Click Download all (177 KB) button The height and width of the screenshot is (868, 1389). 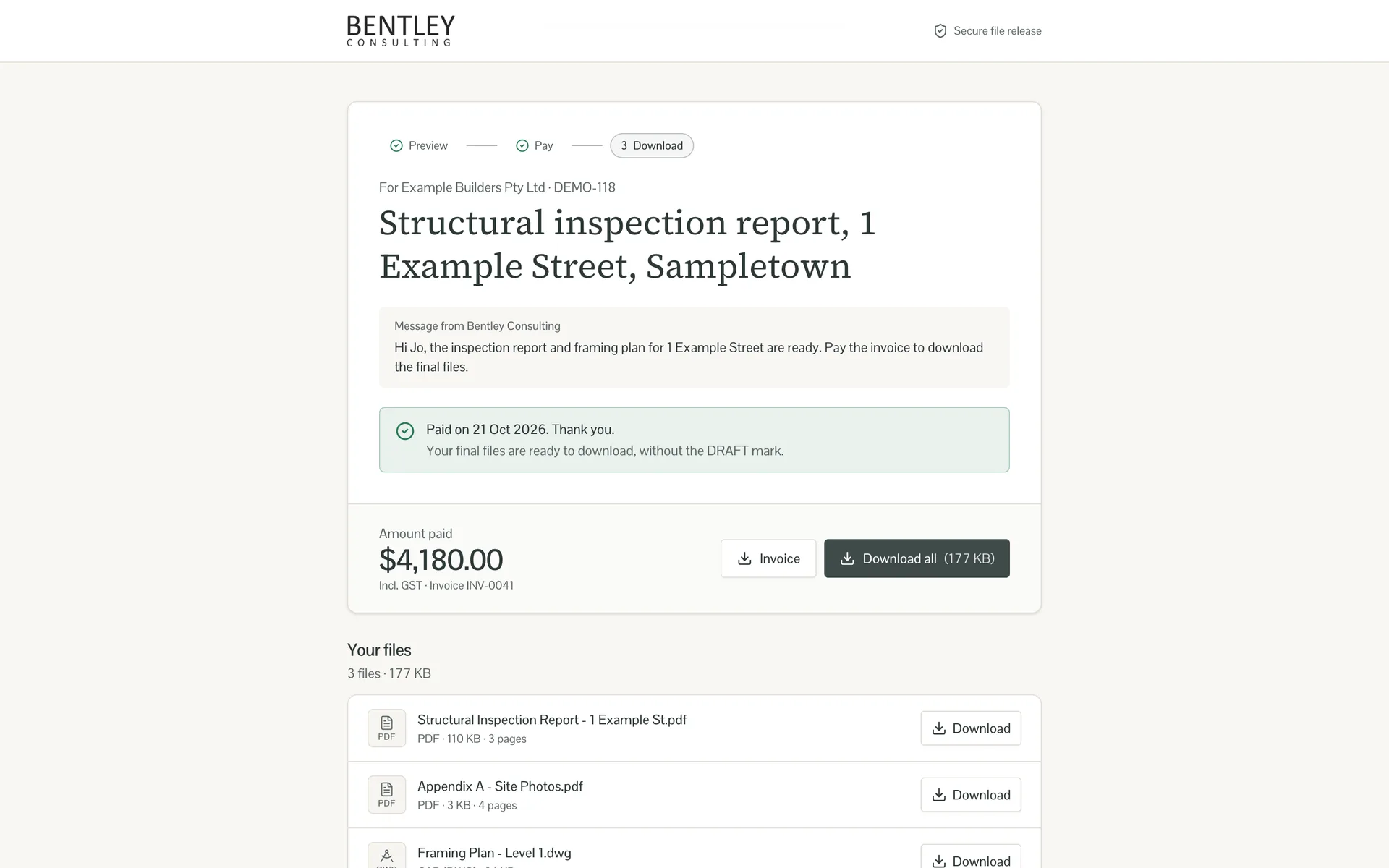point(917,558)
